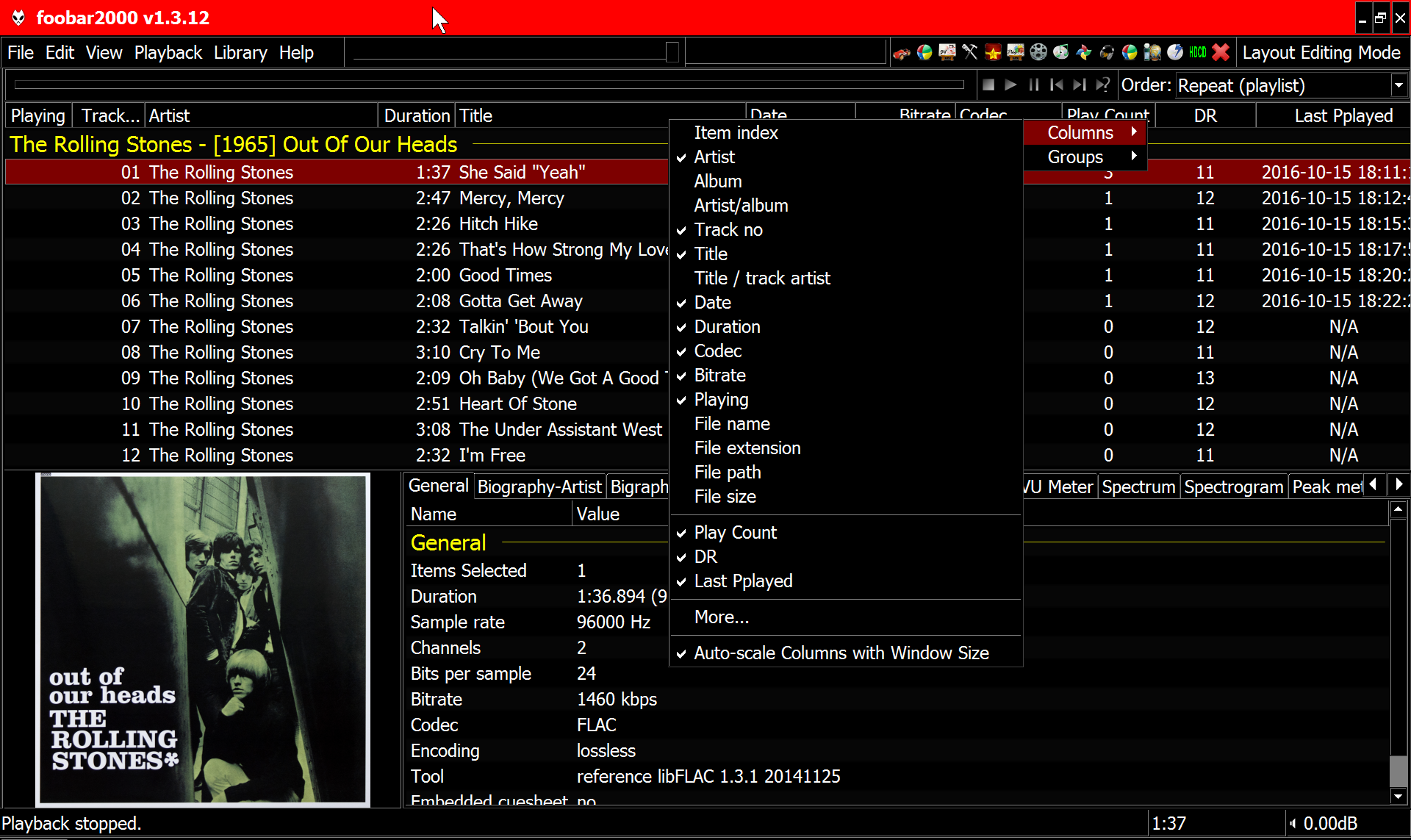Click the disc with lightning bolt icon
Viewport: 1411px width, 840px height.
click(x=1175, y=52)
